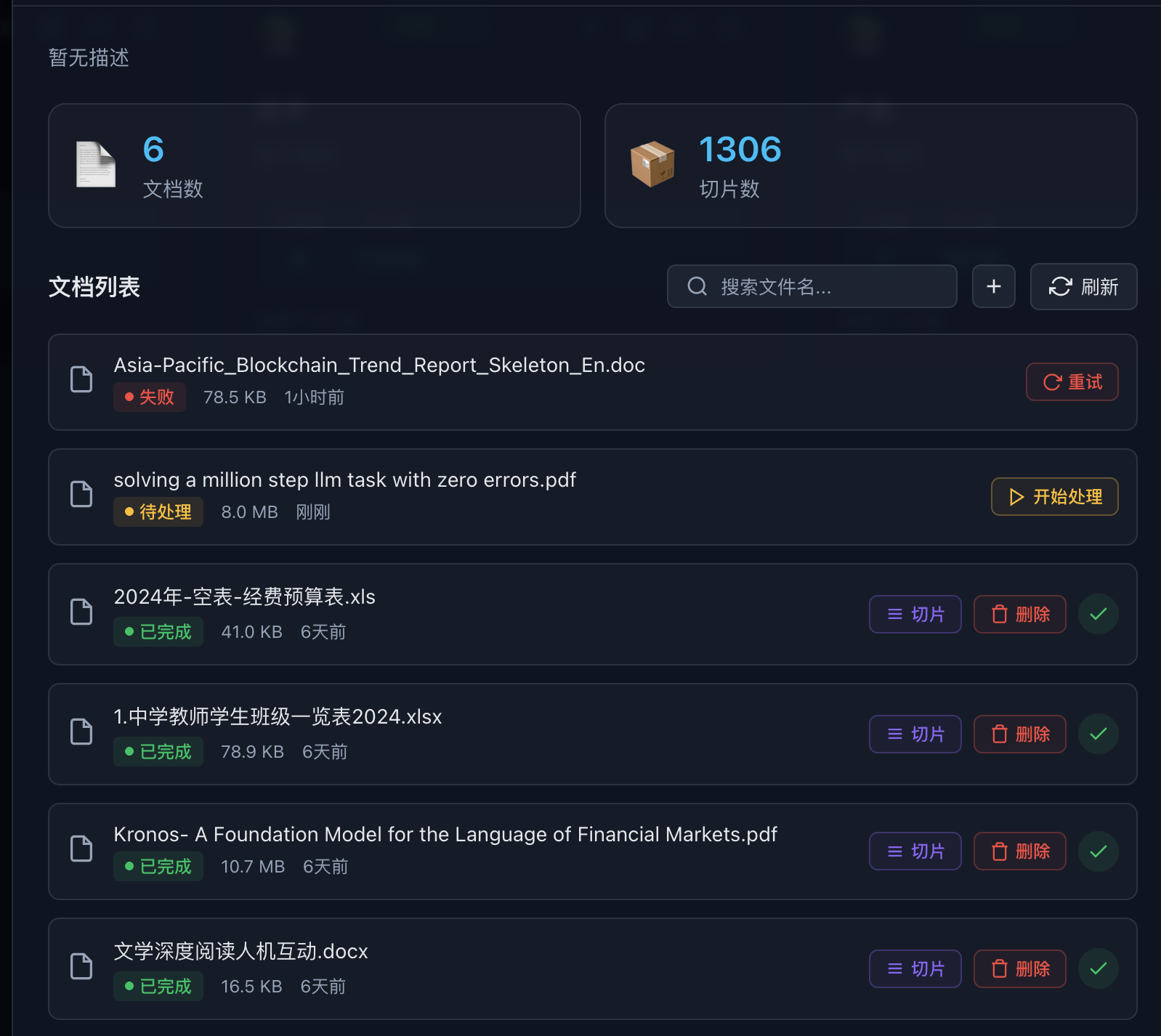Toggle checkmark on the Kronos PDF row
Viewport: 1161px width, 1036px height.
pyautogui.click(x=1098, y=851)
